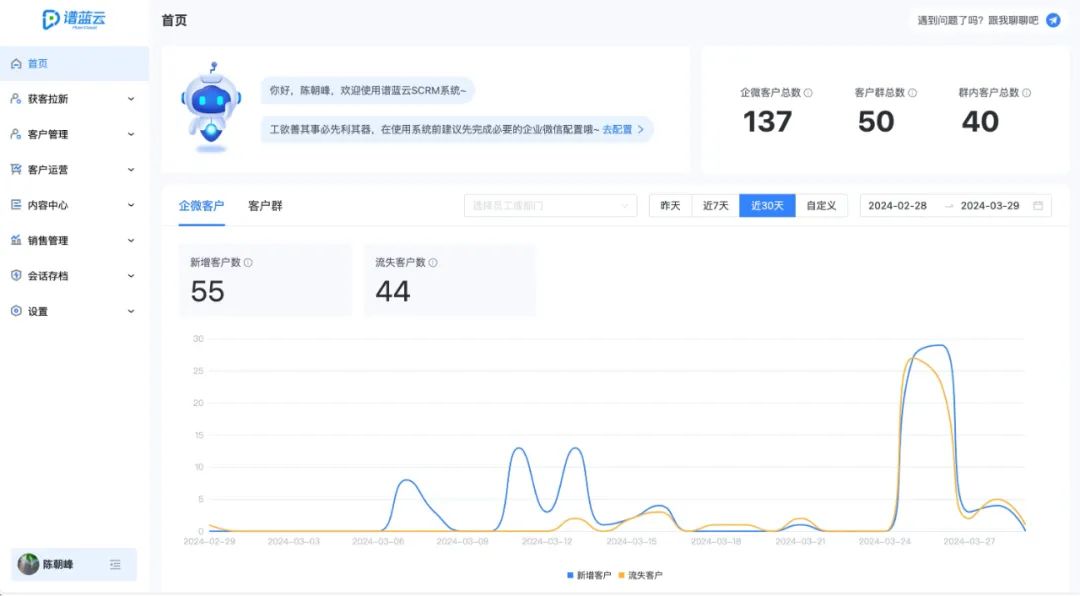Screen dimensions: 1080x596
Task: Go to 首页 in the sidebar
Action: tap(74, 63)
